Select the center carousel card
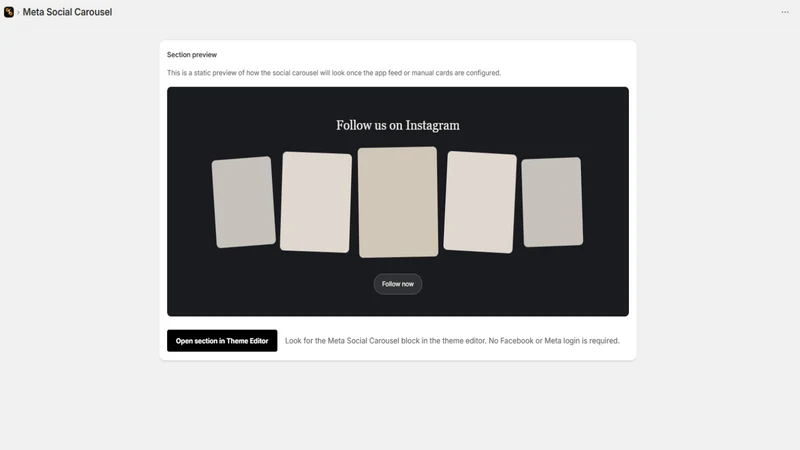The height and width of the screenshot is (450, 800). point(397,202)
